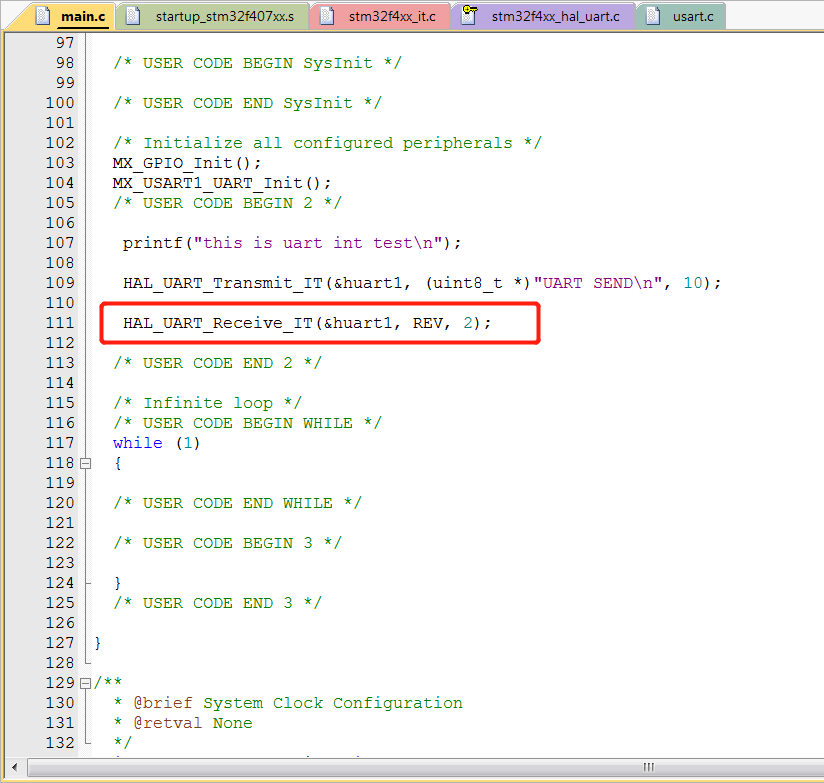824x783 pixels.
Task: Click the "UART SEND\n" string literal
Action: pos(598,283)
